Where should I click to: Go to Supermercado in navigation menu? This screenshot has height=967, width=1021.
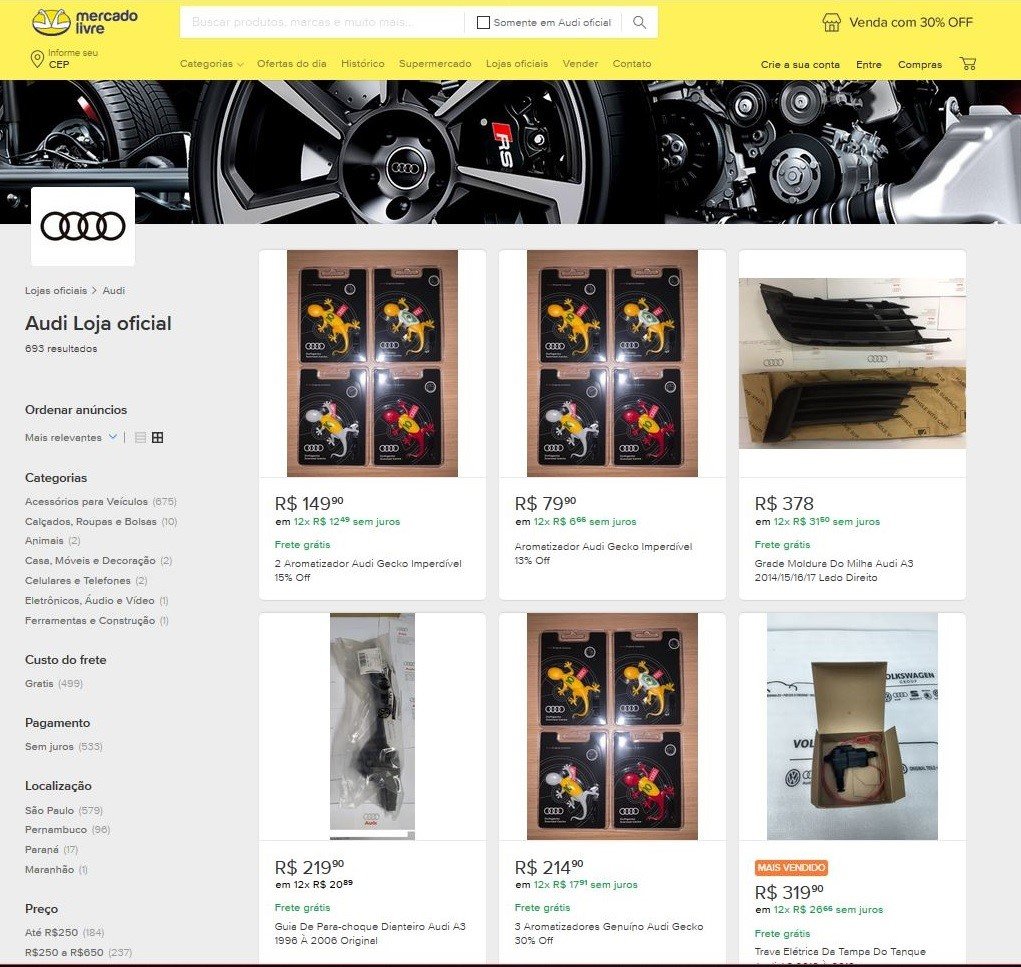point(434,64)
